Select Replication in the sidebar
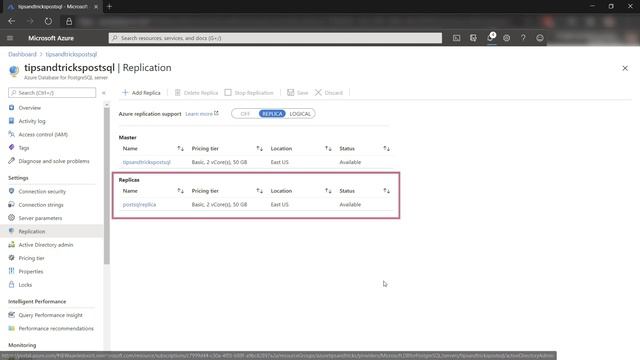This screenshot has height=360, width=640. (31, 231)
